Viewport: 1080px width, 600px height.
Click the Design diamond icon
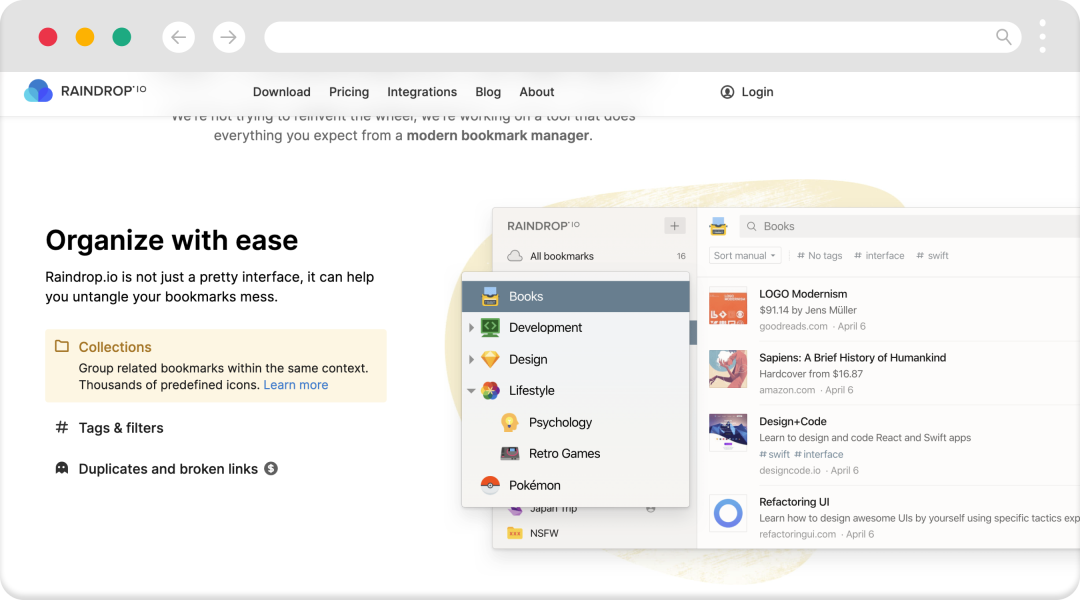point(490,359)
